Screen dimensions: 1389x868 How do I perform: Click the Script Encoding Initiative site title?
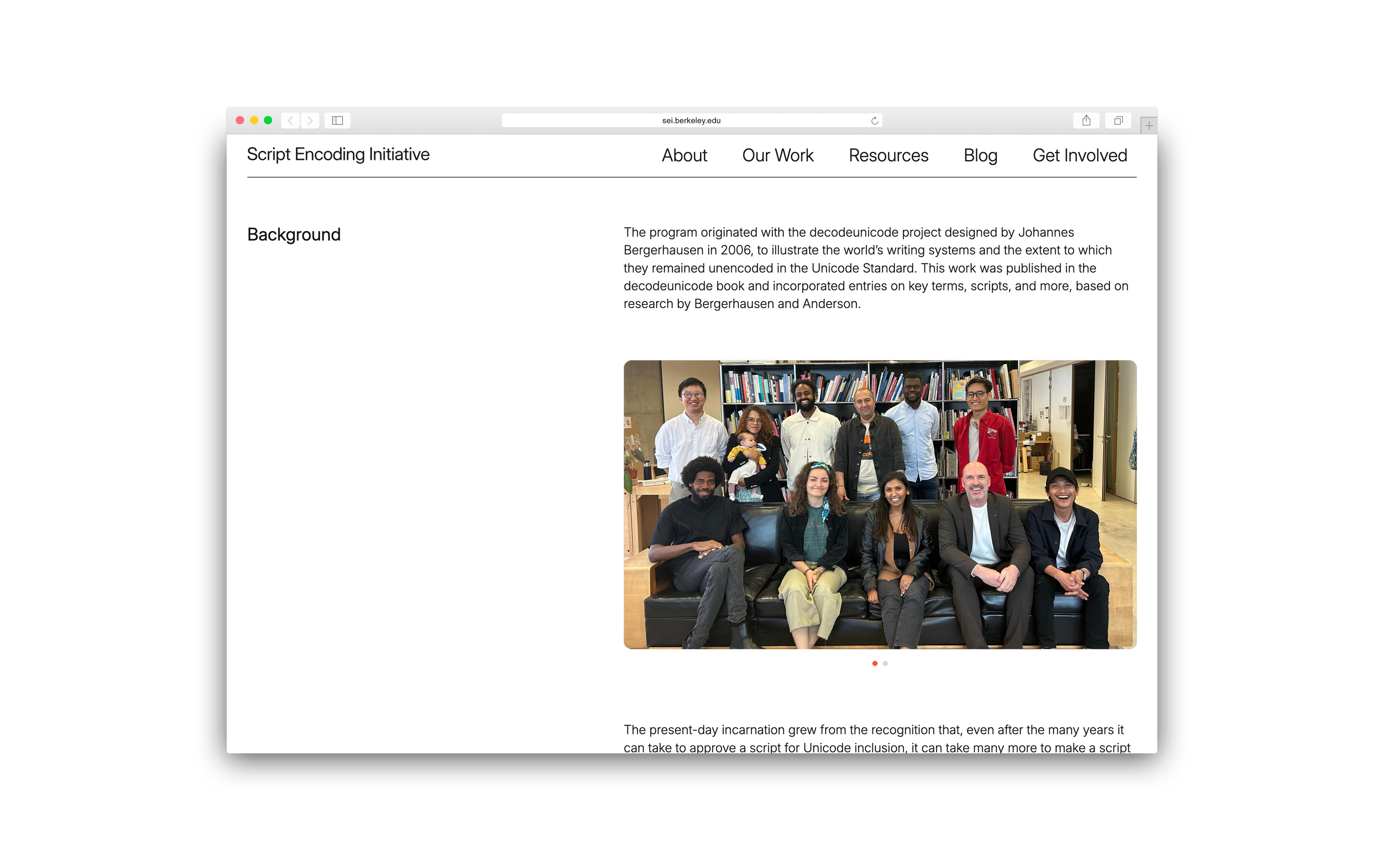pyautogui.click(x=338, y=155)
